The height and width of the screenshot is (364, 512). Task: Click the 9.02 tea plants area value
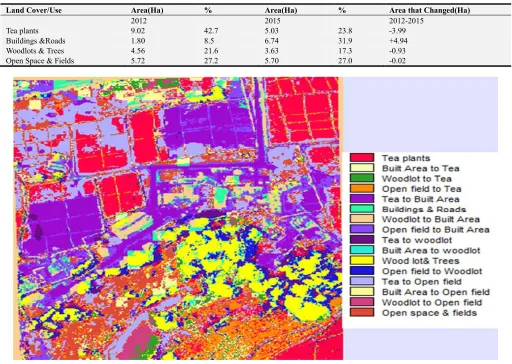pos(138,31)
